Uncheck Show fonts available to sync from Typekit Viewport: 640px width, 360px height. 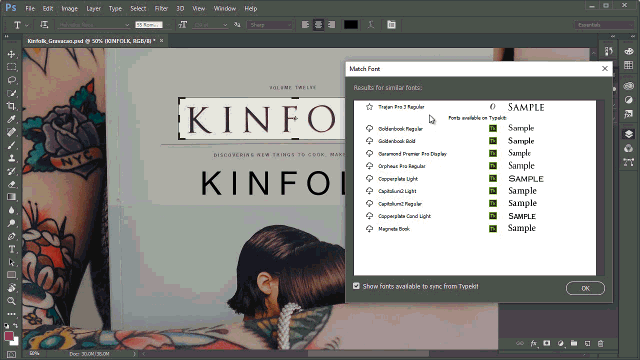click(356, 286)
